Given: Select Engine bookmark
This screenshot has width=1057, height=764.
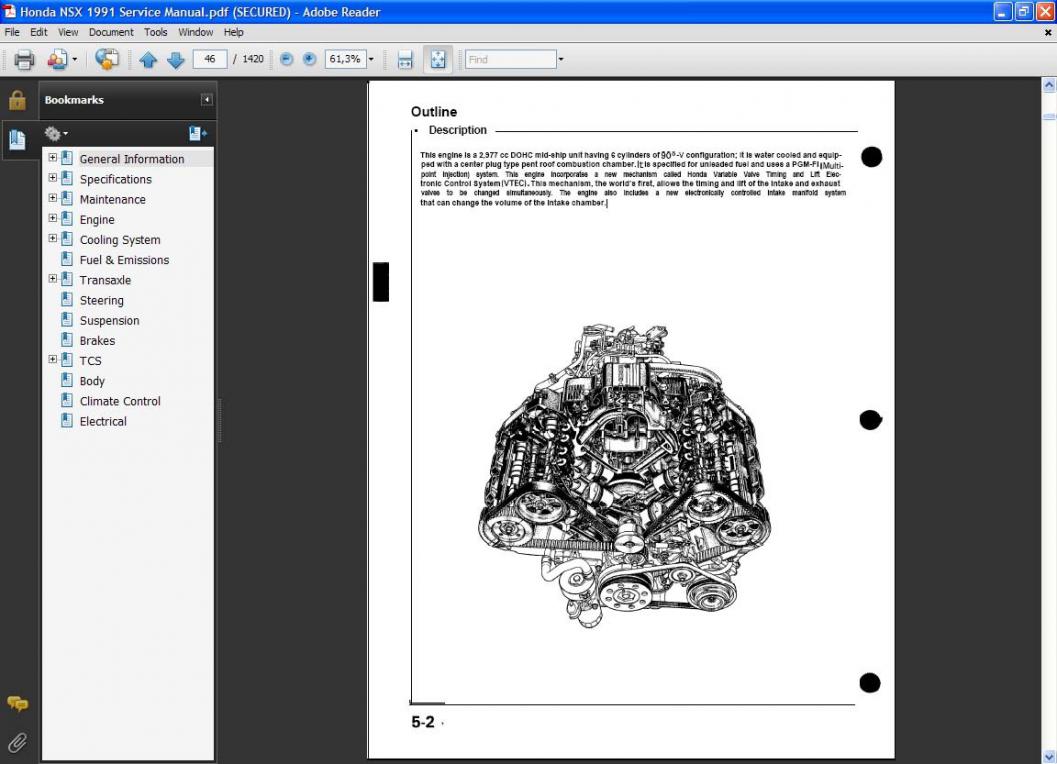Looking at the screenshot, I should pyautogui.click(x=97, y=220).
